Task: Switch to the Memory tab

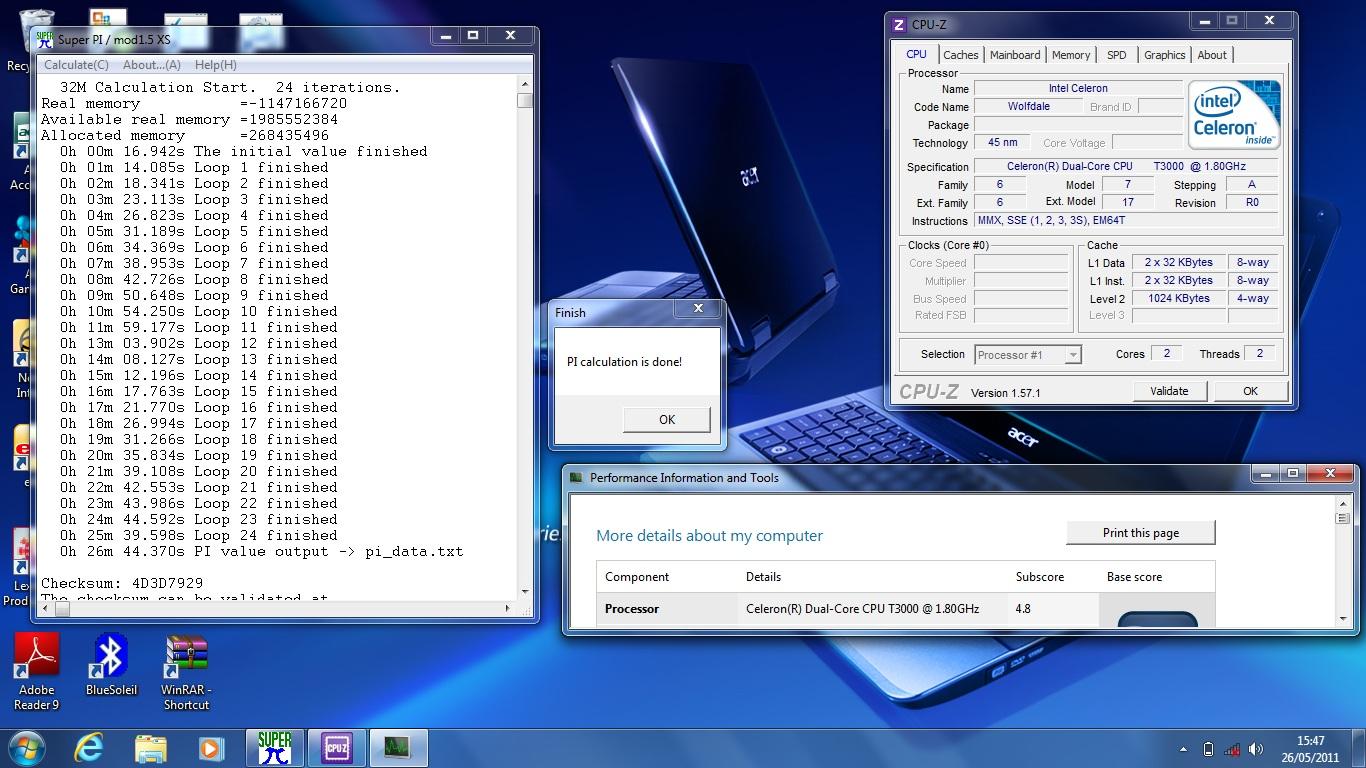Action: coord(1071,55)
